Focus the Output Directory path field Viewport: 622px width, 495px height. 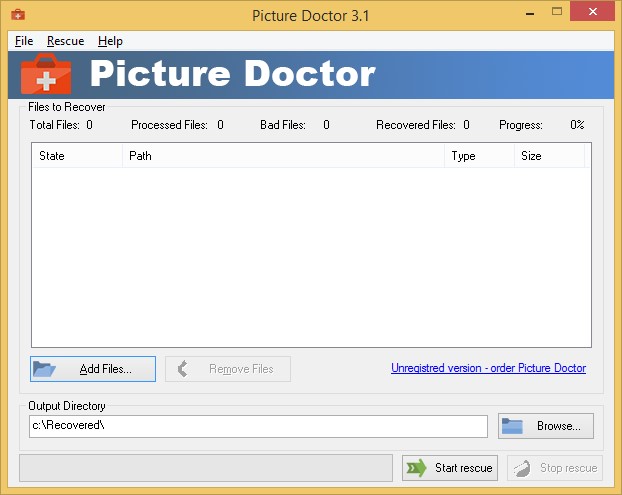tap(258, 426)
